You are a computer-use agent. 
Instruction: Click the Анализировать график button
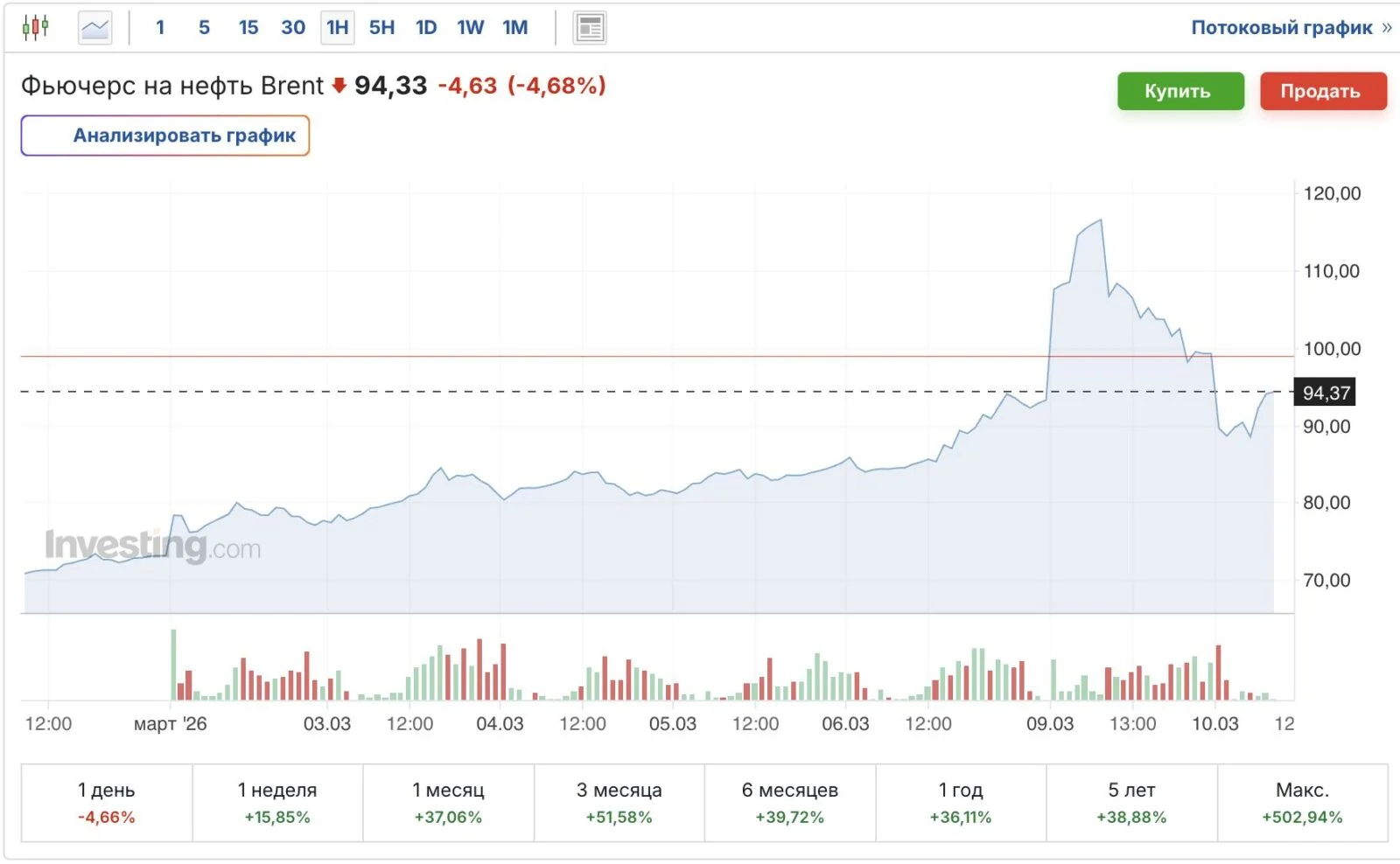(x=165, y=136)
